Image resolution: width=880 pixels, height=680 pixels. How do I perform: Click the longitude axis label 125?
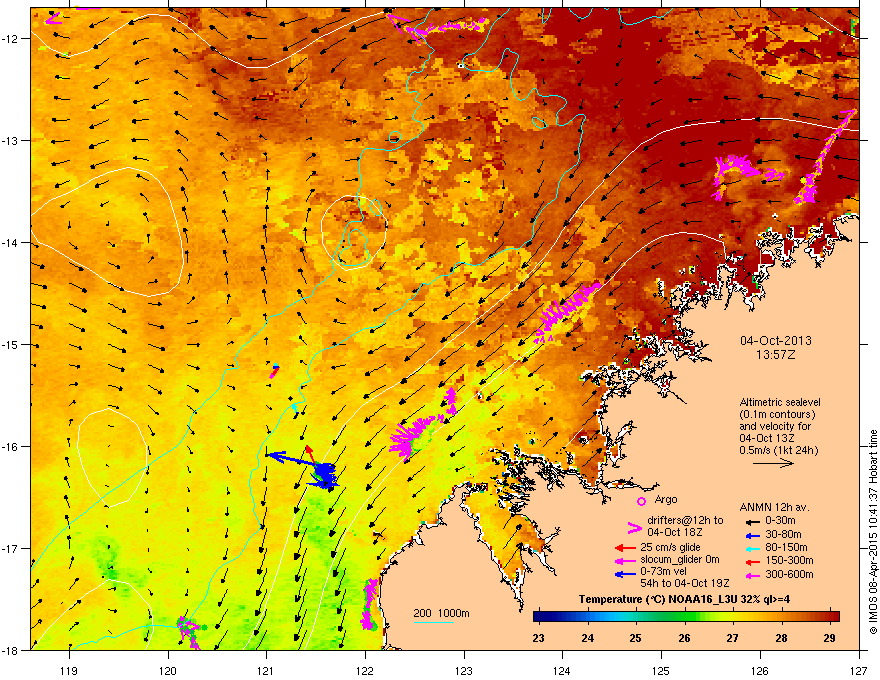point(661,670)
